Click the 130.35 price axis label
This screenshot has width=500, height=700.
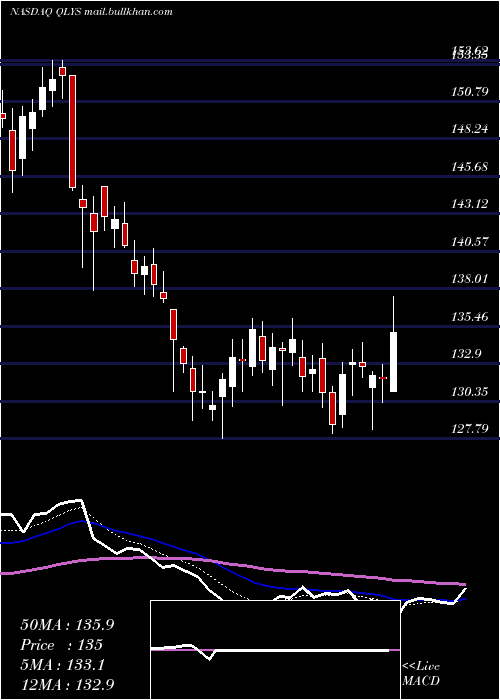[x=470, y=392]
